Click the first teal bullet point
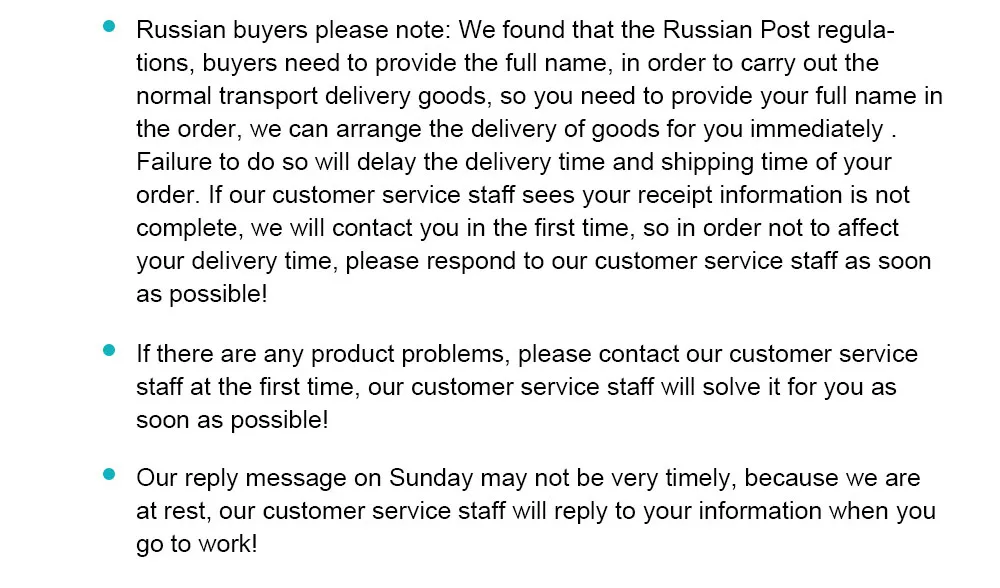Viewport: 1000px width, 588px height. coord(109,27)
